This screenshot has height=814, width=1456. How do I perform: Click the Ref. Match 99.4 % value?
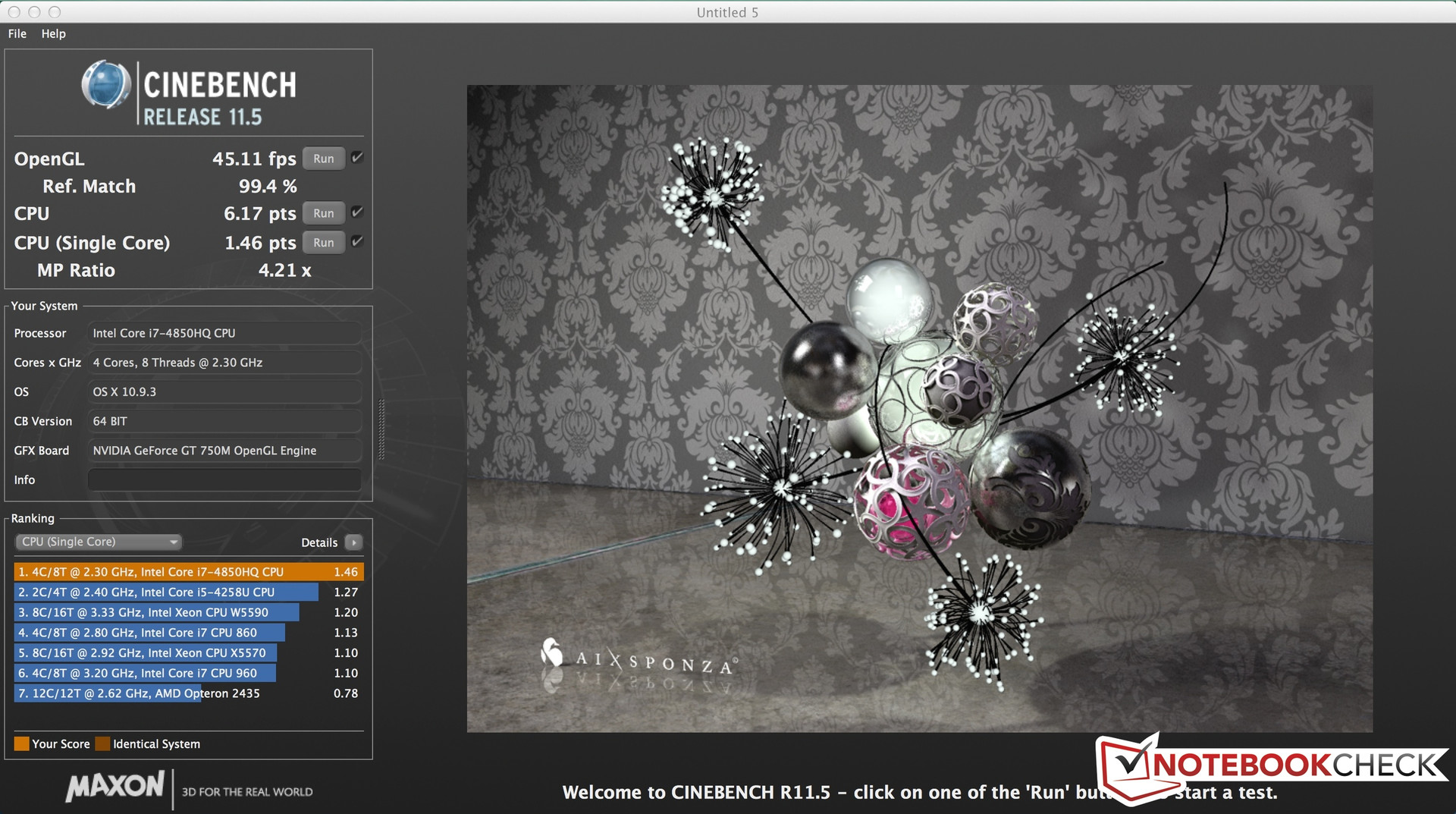(x=268, y=187)
